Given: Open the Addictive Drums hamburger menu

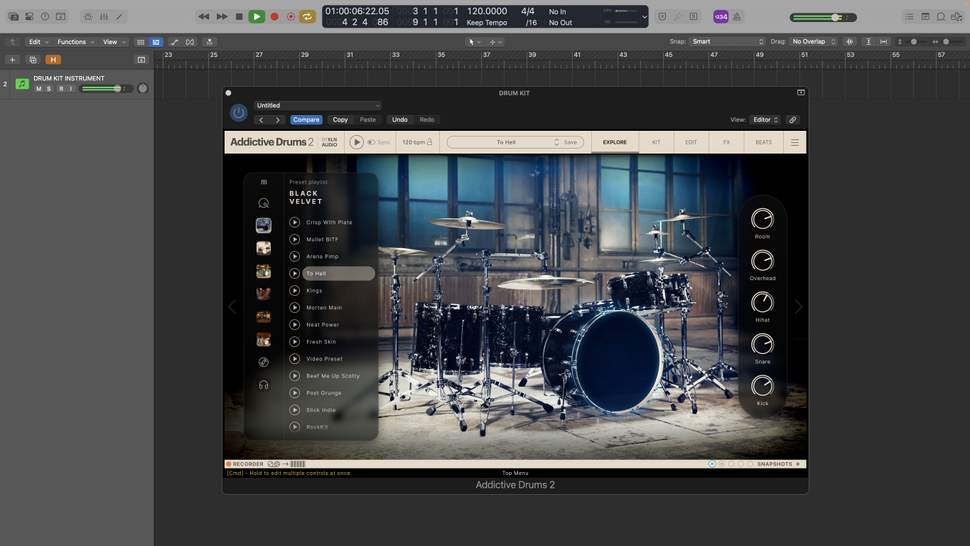Looking at the screenshot, I should (x=795, y=143).
